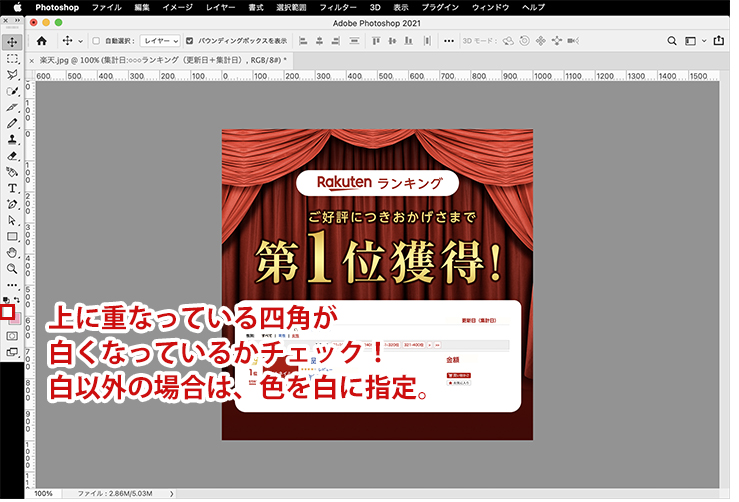Click the Share icon at top right

tap(717, 41)
